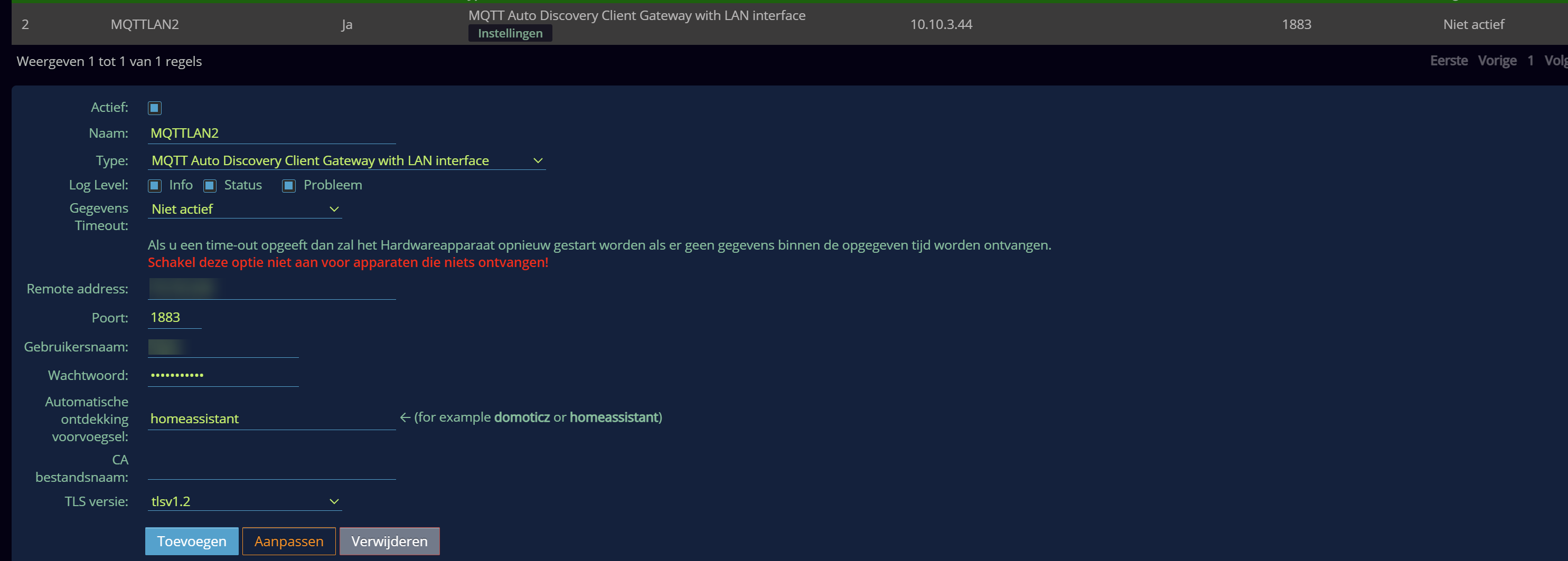Viewport: 1568px width, 561px height.
Task: Disable the Probleem log level checkbox
Action: point(288,186)
